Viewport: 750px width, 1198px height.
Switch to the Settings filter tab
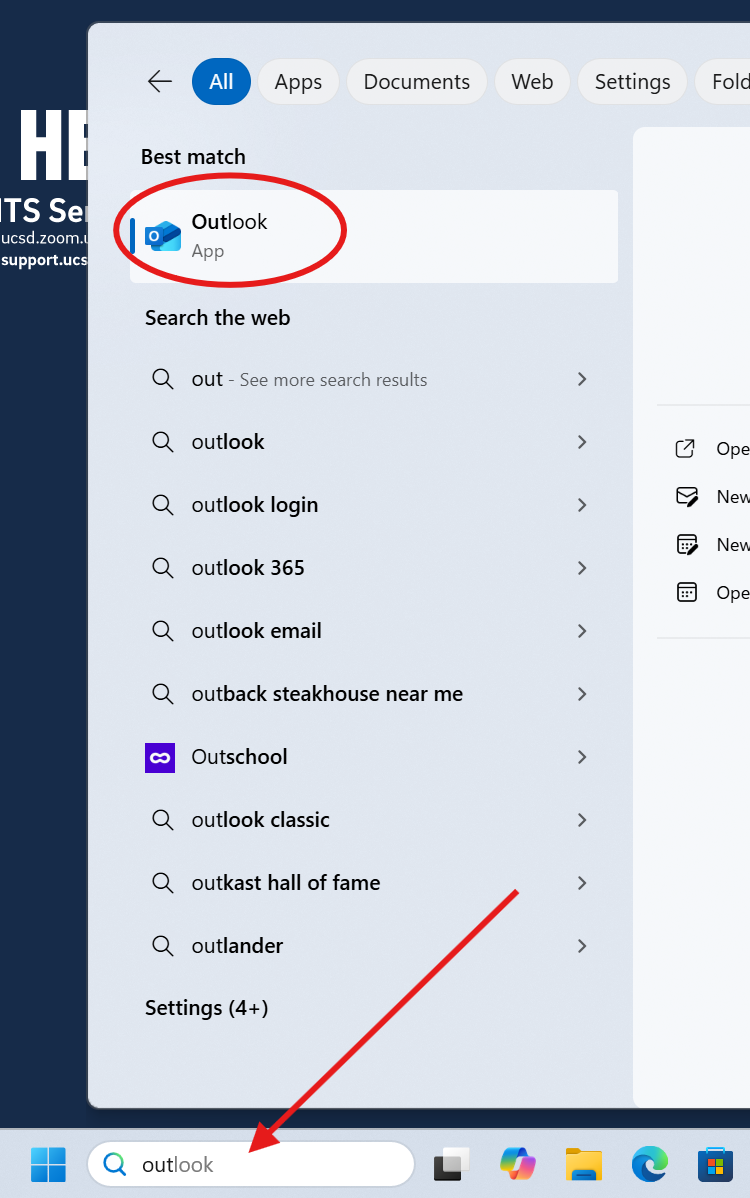pyautogui.click(x=632, y=82)
